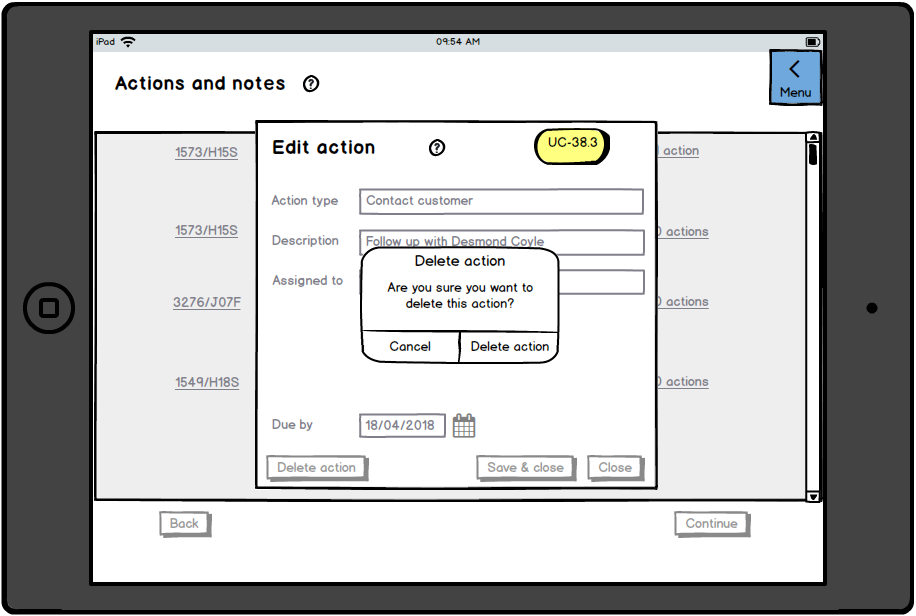Click the Back button

pos(185,524)
